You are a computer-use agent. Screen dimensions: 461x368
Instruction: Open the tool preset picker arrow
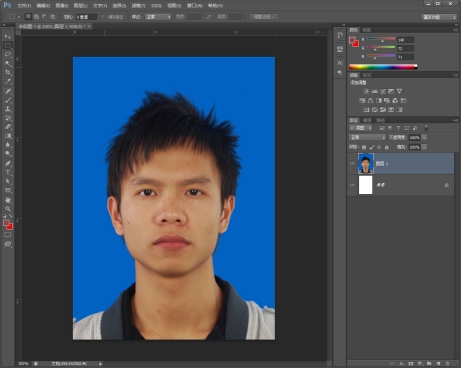pyautogui.click(x=19, y=17)
